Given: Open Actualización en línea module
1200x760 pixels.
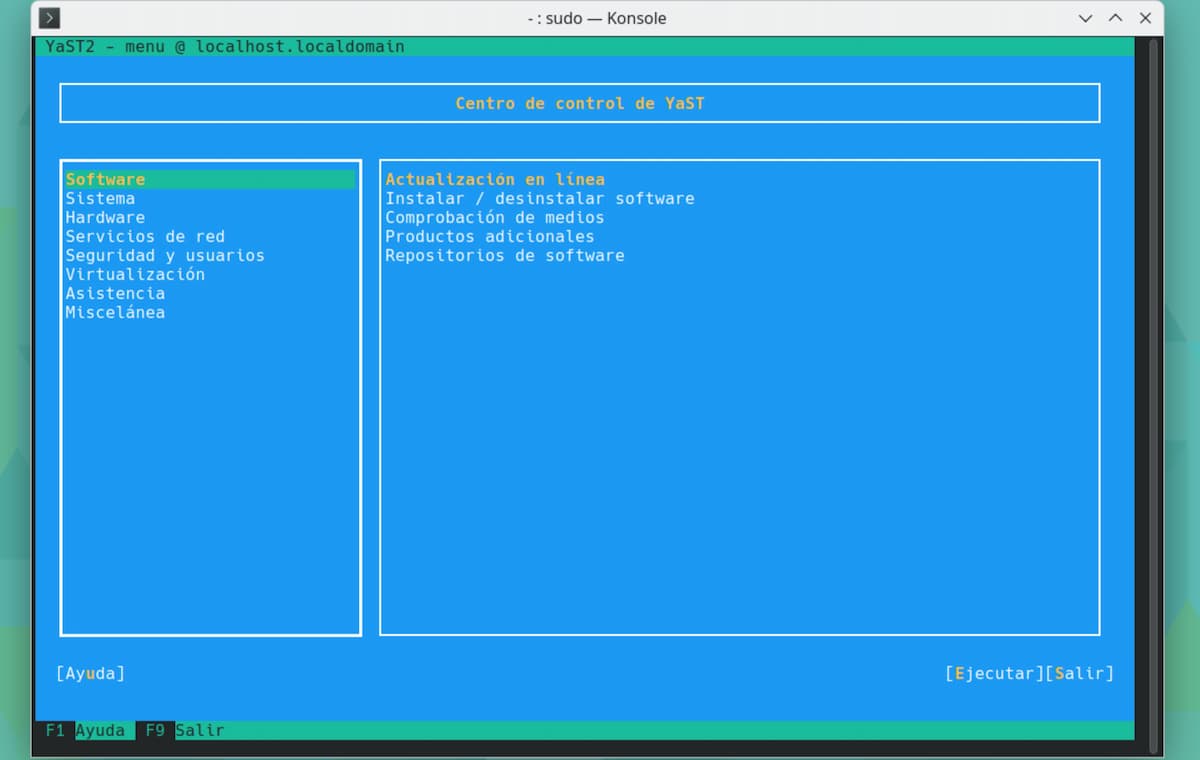Looking at the screenshot, I should (495, 180).
